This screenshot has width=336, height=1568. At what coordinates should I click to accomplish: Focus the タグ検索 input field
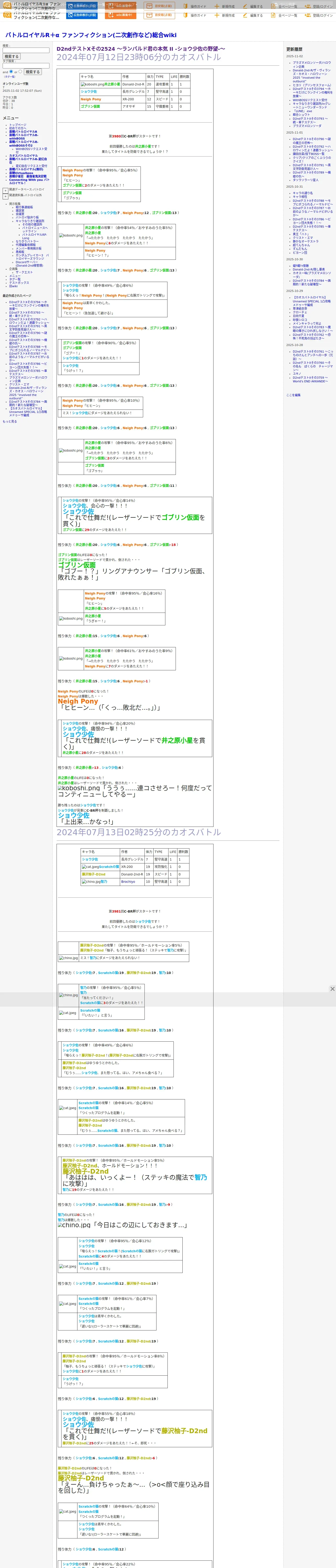(x=26, y=66)
